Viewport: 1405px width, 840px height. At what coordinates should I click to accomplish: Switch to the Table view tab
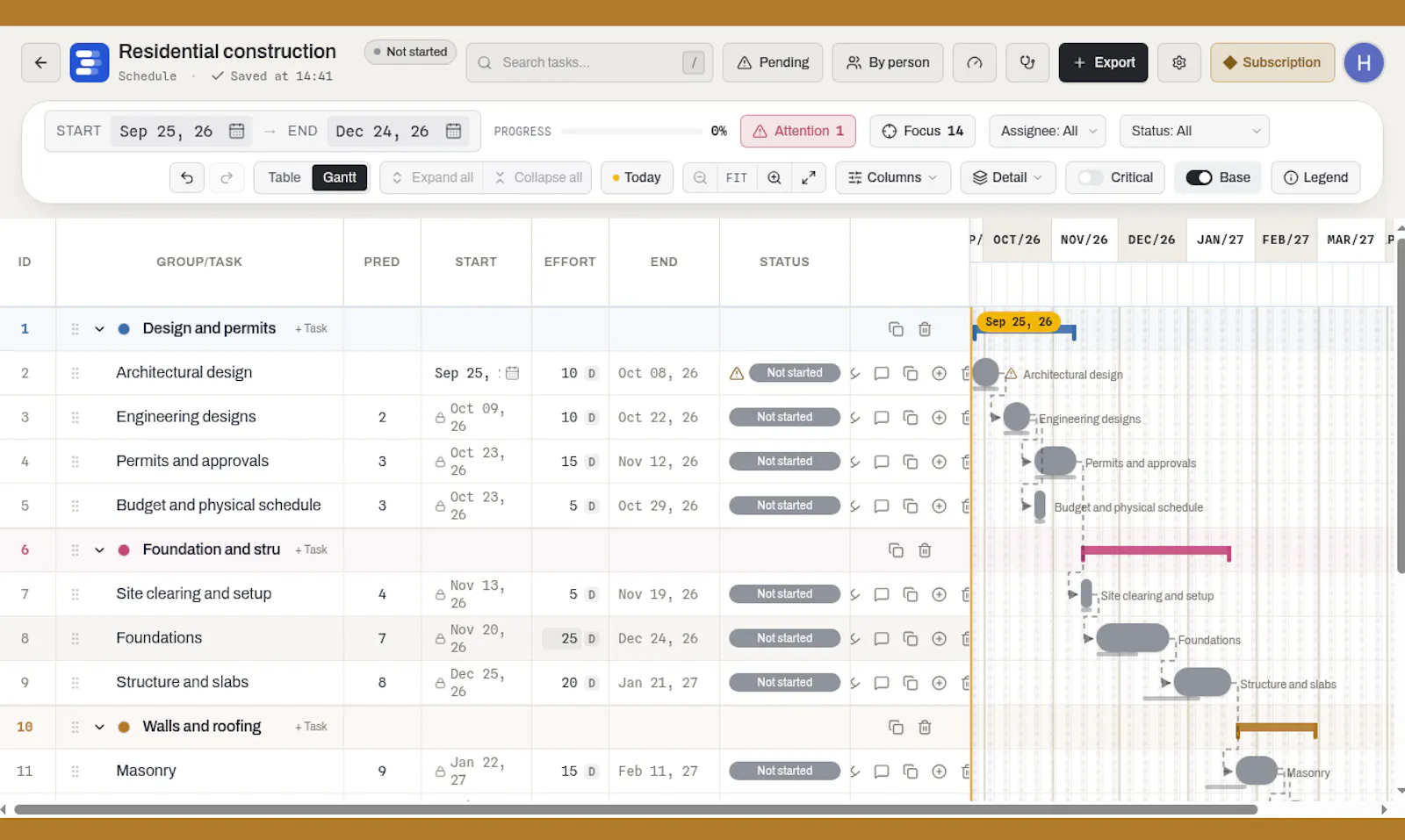coord(284,177)
